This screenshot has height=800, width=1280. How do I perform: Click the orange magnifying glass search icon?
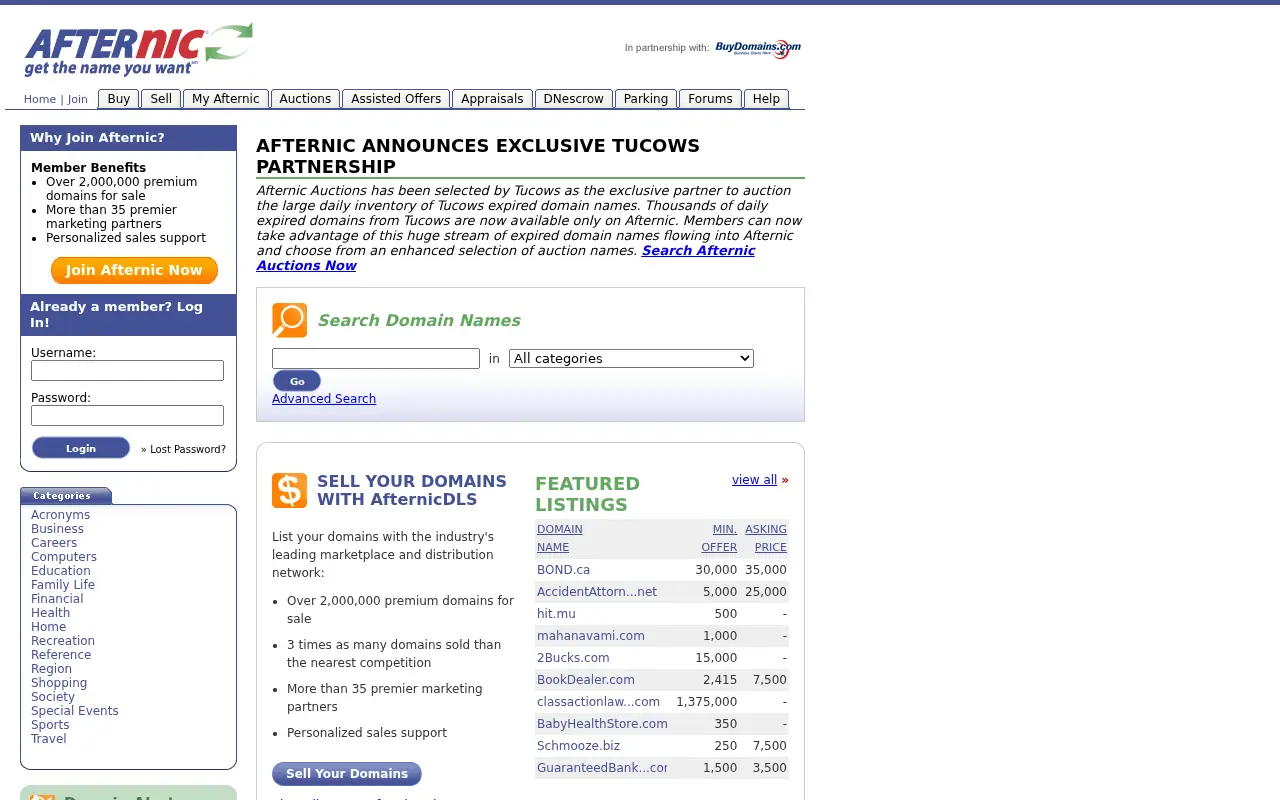(x=290, y=320)
